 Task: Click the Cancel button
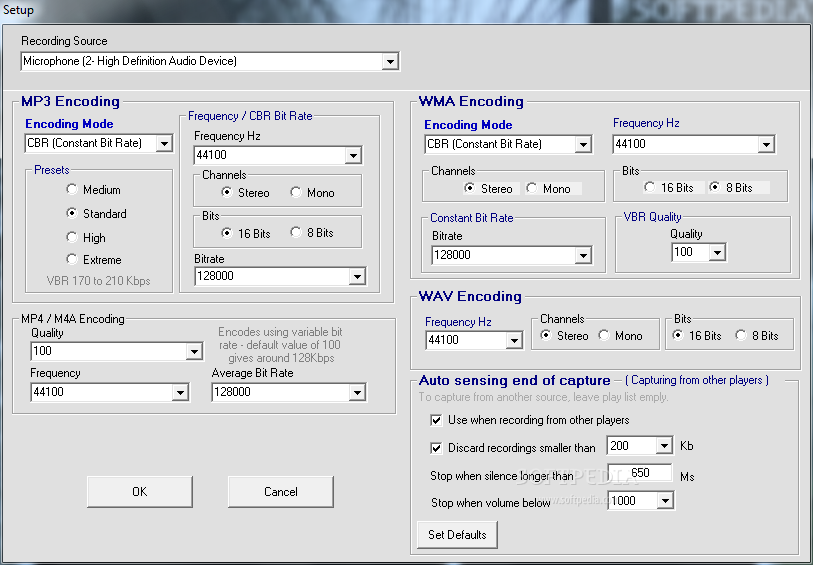click(x=281, y=491)
